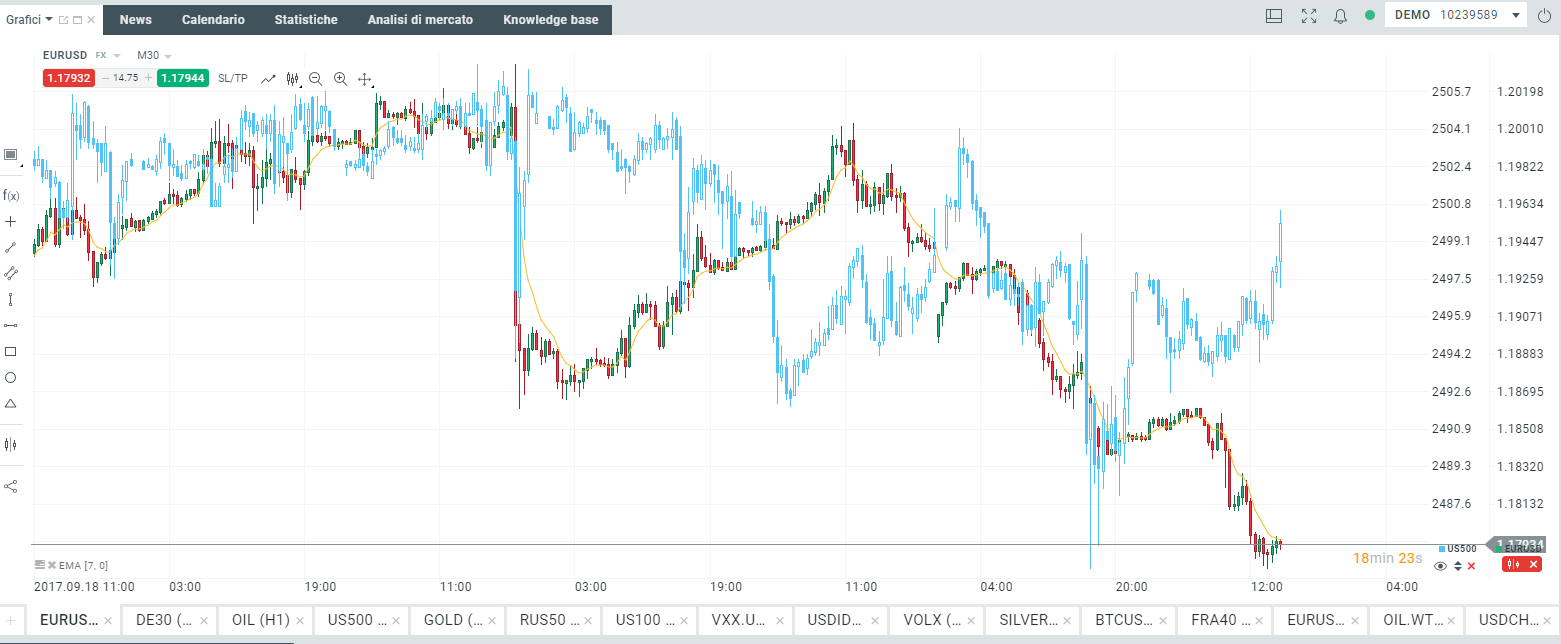Screen dimensions: 1561x644
Task: Click the red sell price 1.17932
Action: click(68, 78)
